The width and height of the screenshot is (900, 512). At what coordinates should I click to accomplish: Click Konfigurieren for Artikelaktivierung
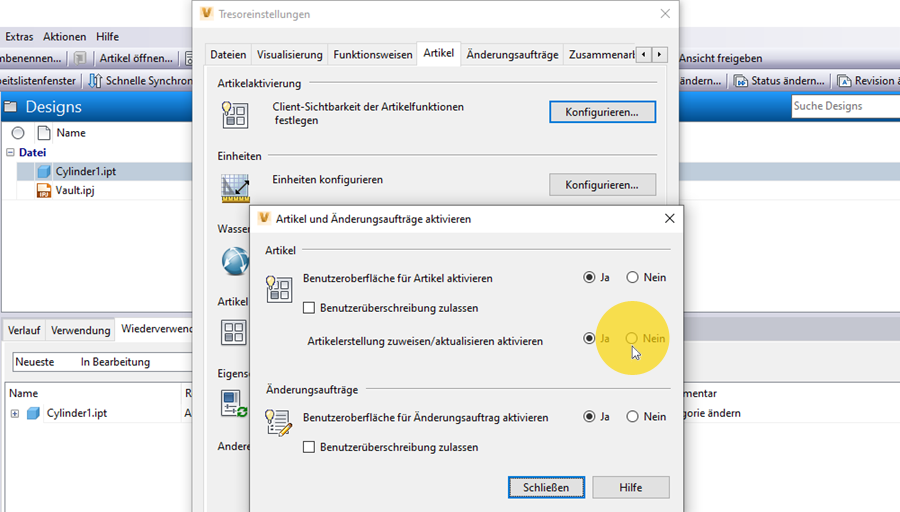pos(602,112)
